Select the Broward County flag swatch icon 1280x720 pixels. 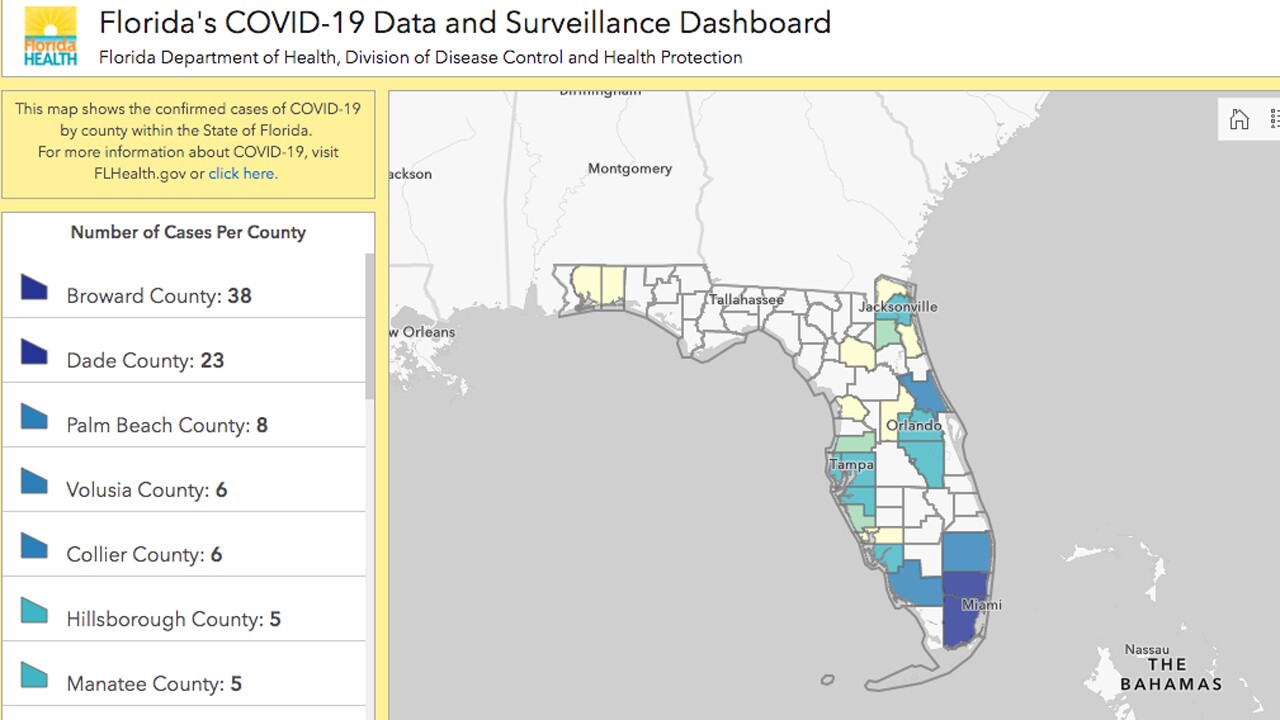[32, 288]
